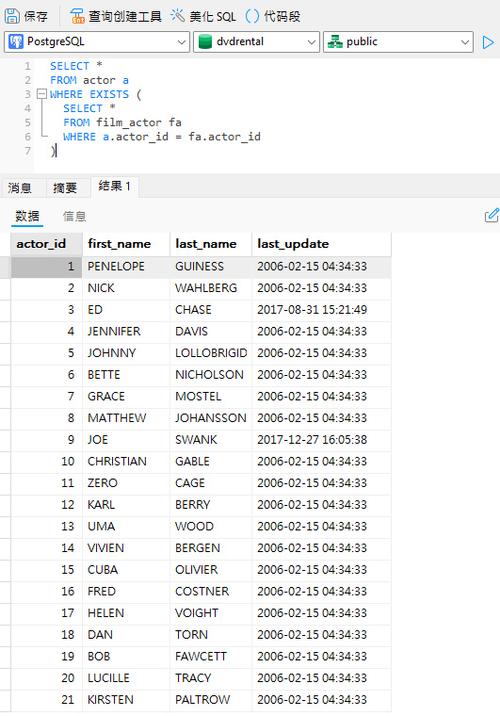
Task: Switch to the 摘要 summary tab
Action: pos(65,188)
